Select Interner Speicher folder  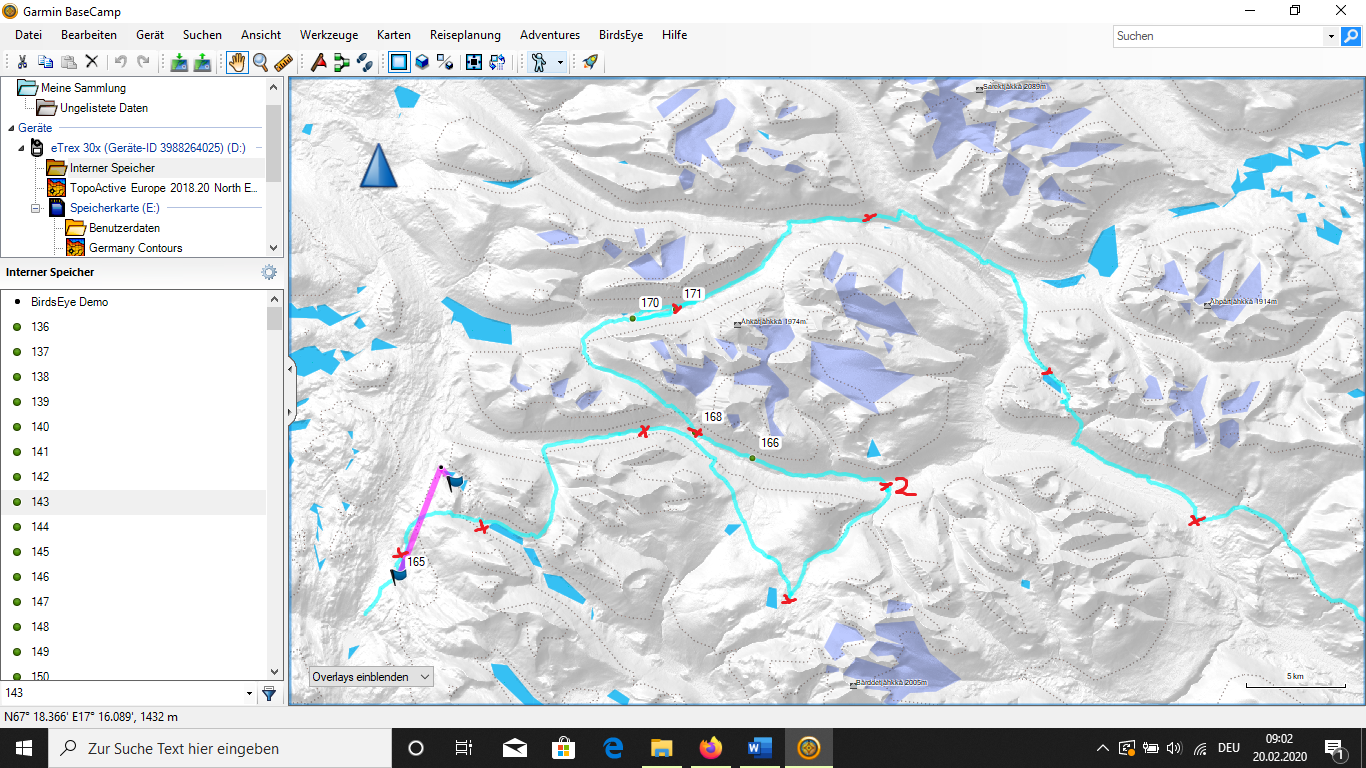coord(112,168)
